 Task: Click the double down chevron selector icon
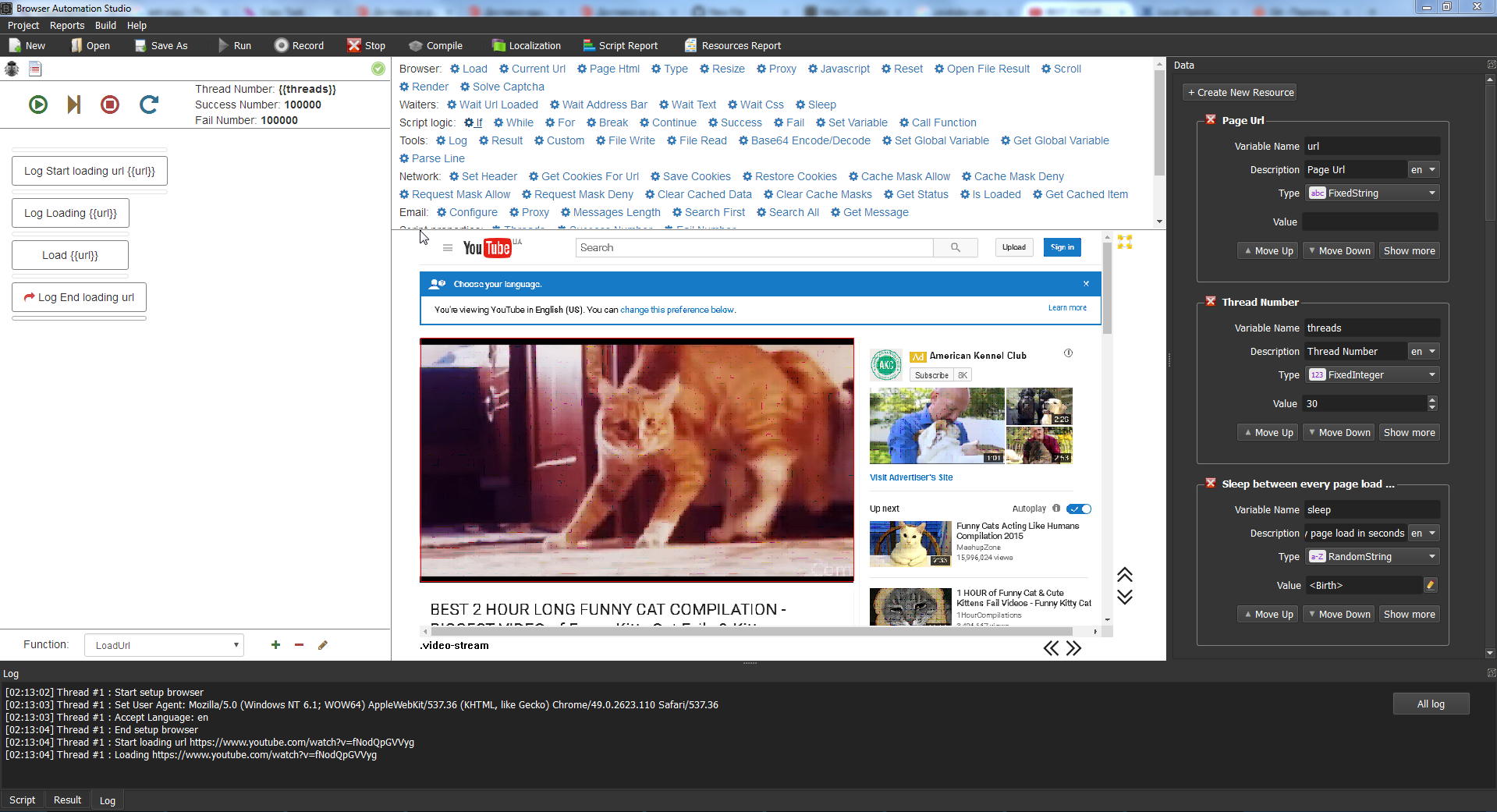tap(1124, 597)
